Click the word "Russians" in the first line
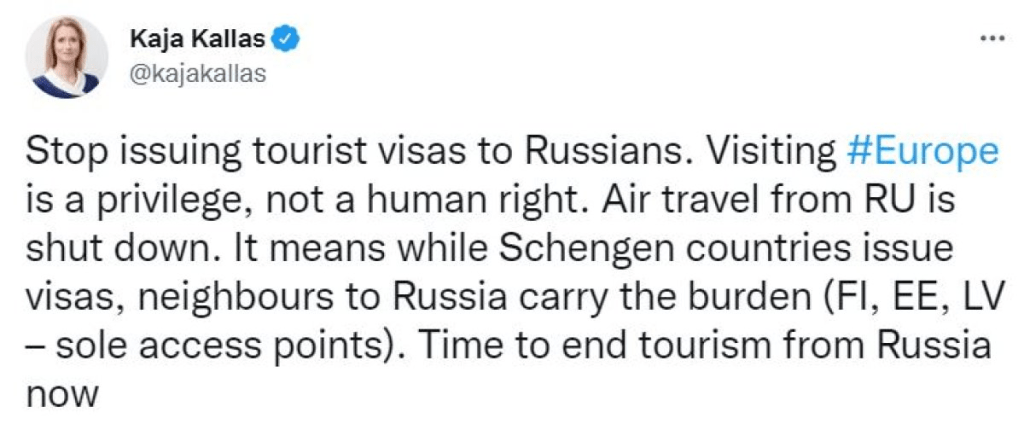 [567, 152]
